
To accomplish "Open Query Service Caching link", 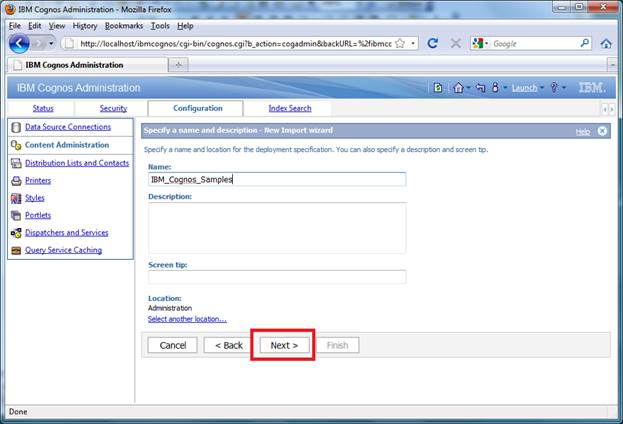I will (x=63, y=250).
